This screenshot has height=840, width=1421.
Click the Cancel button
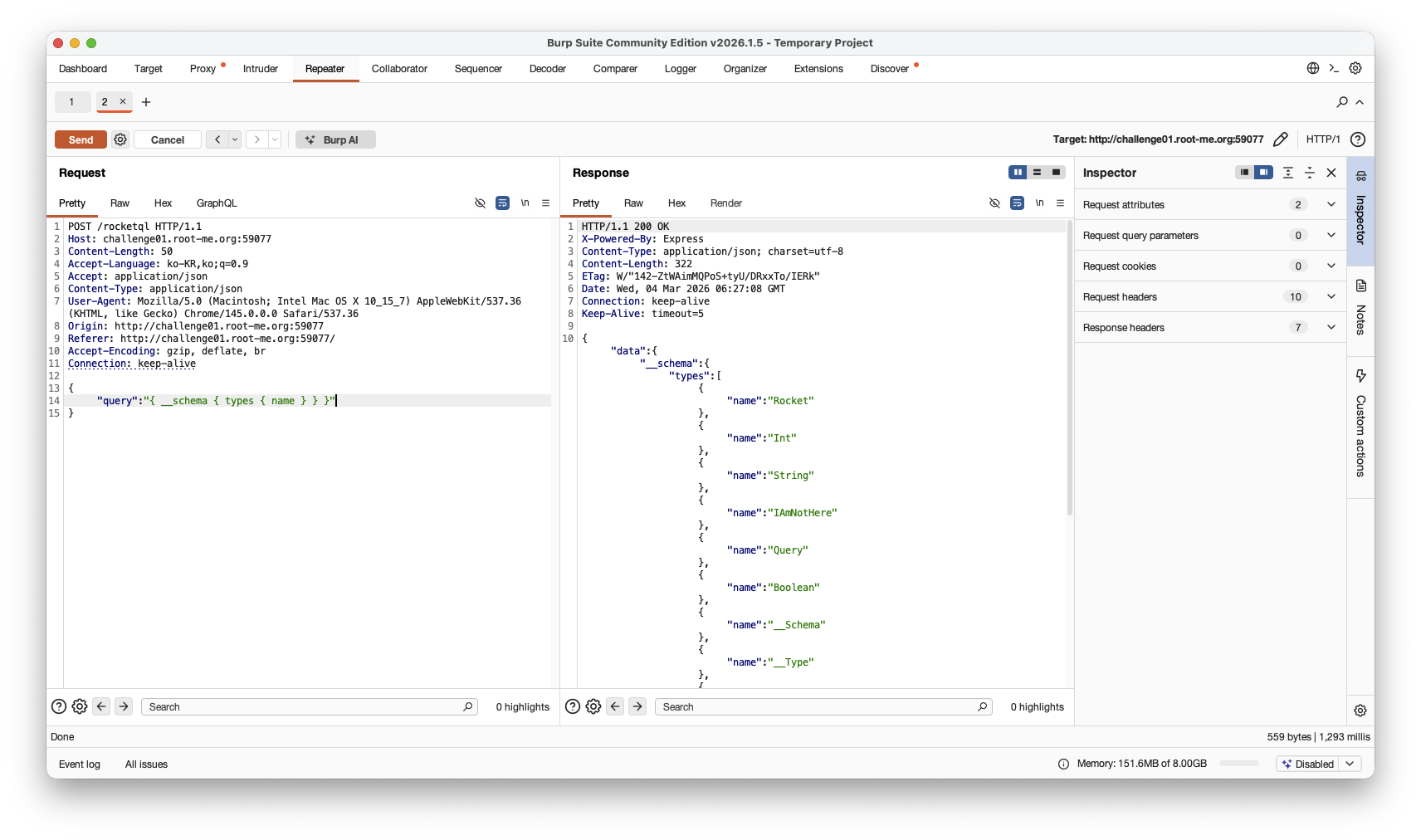coord(168,139)
